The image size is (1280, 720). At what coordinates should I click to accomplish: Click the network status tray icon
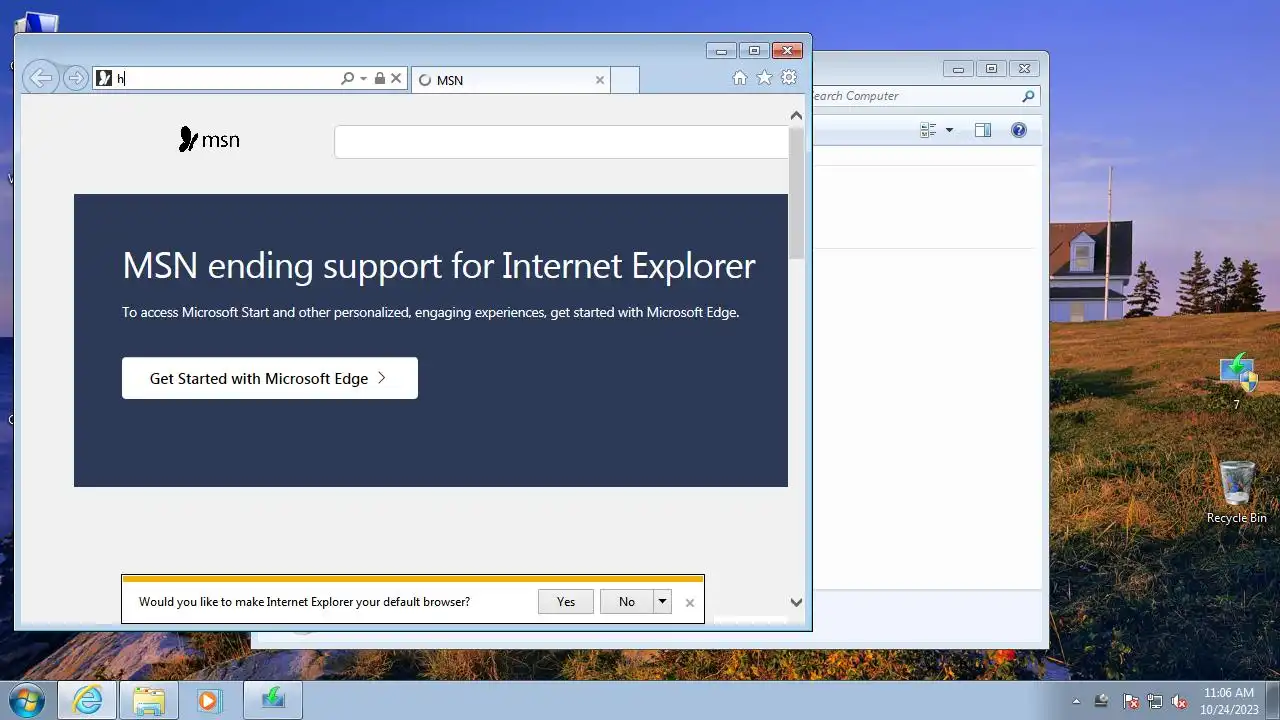[1155, 701]
